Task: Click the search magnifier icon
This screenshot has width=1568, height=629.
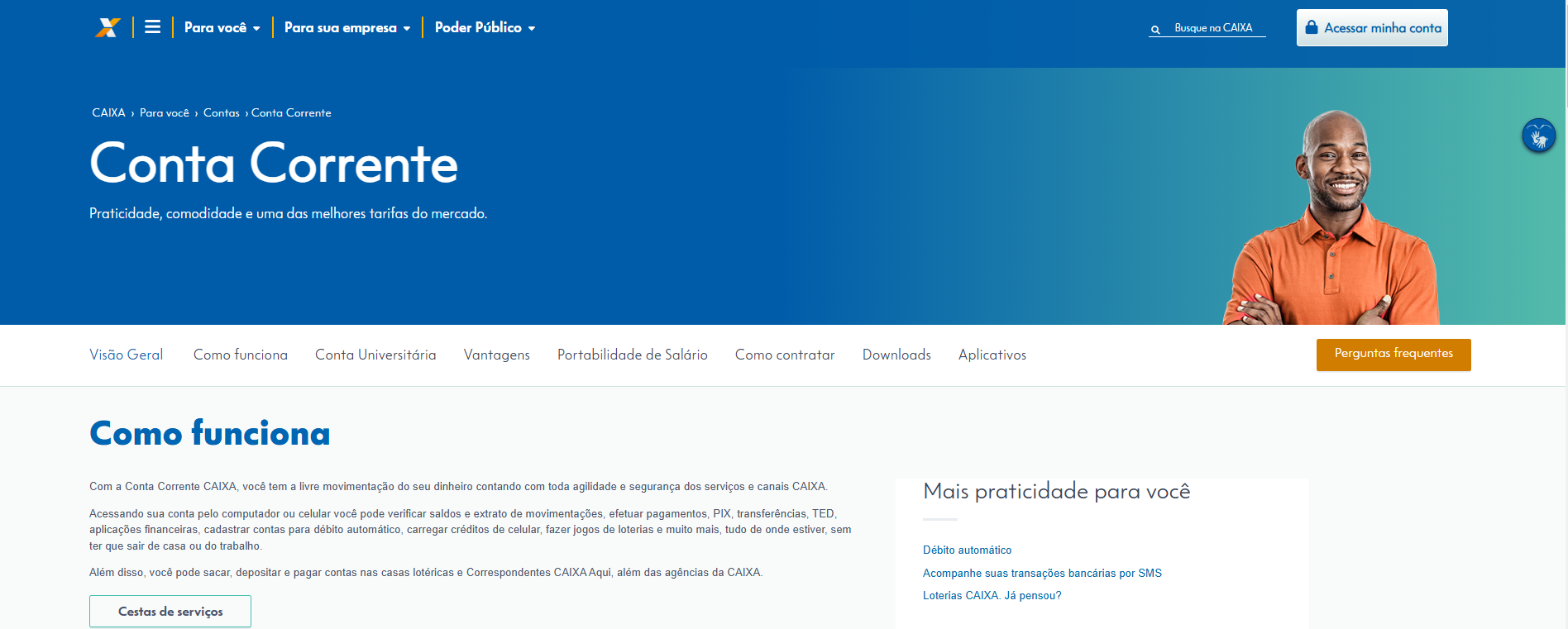Action: click(x=1155, y=30)
